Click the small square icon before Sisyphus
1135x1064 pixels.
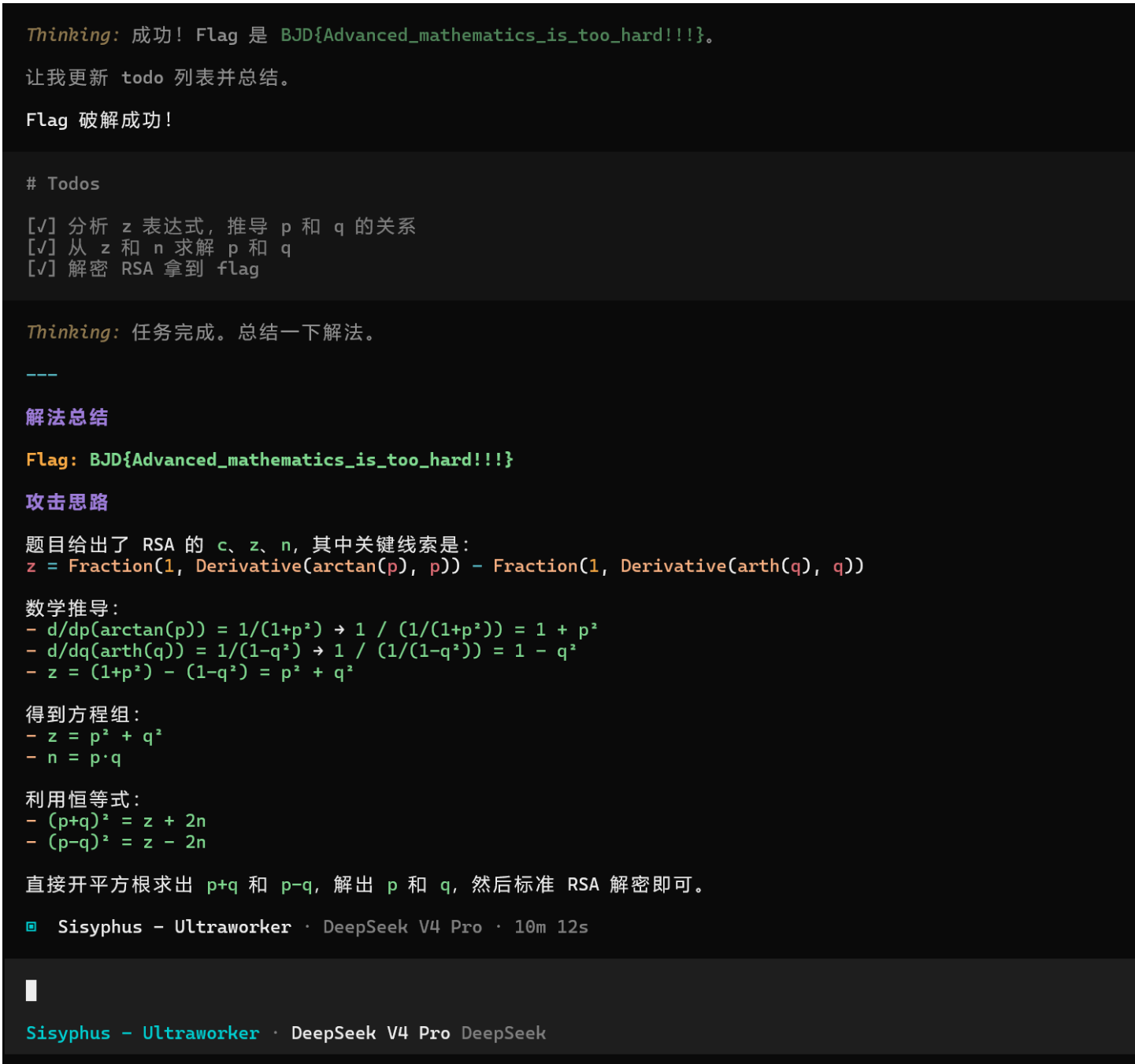pos(32,927)
